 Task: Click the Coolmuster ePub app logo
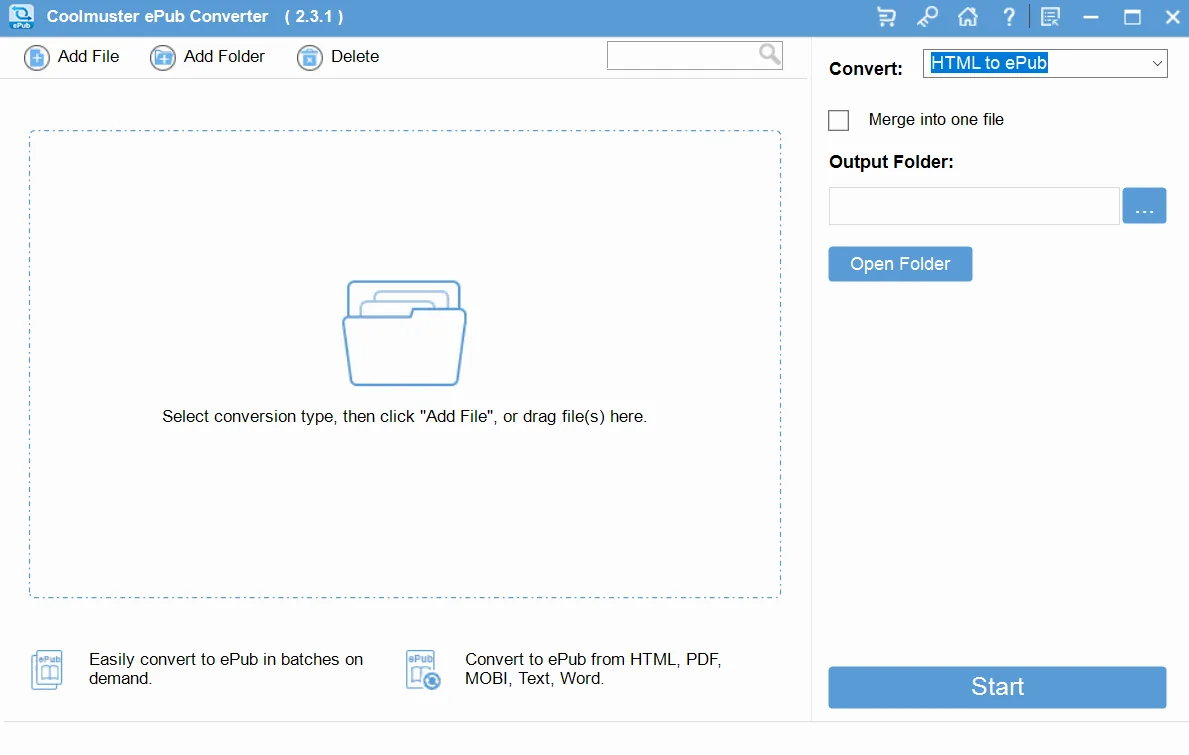[21, 17]
